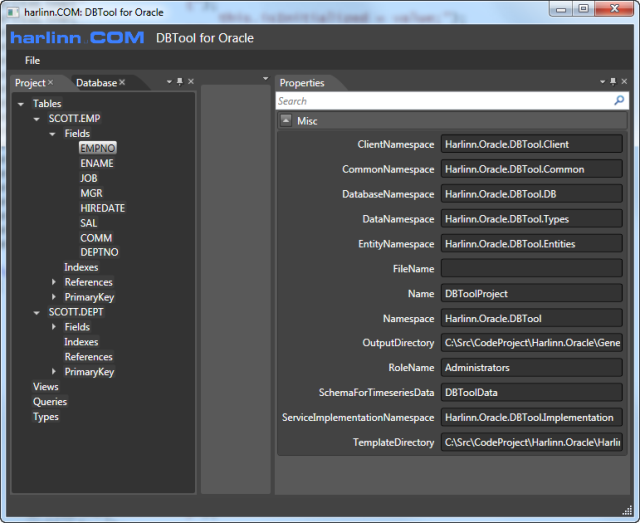
Task: Select the Types tree node
Action: click(46, 416)
